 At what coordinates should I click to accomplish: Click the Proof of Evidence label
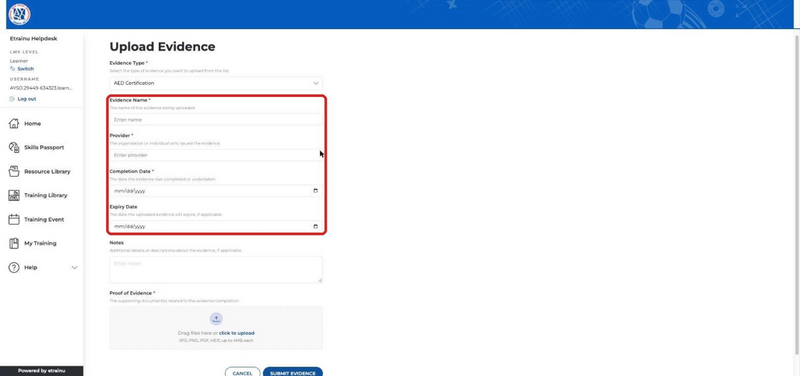click(131, 293)
